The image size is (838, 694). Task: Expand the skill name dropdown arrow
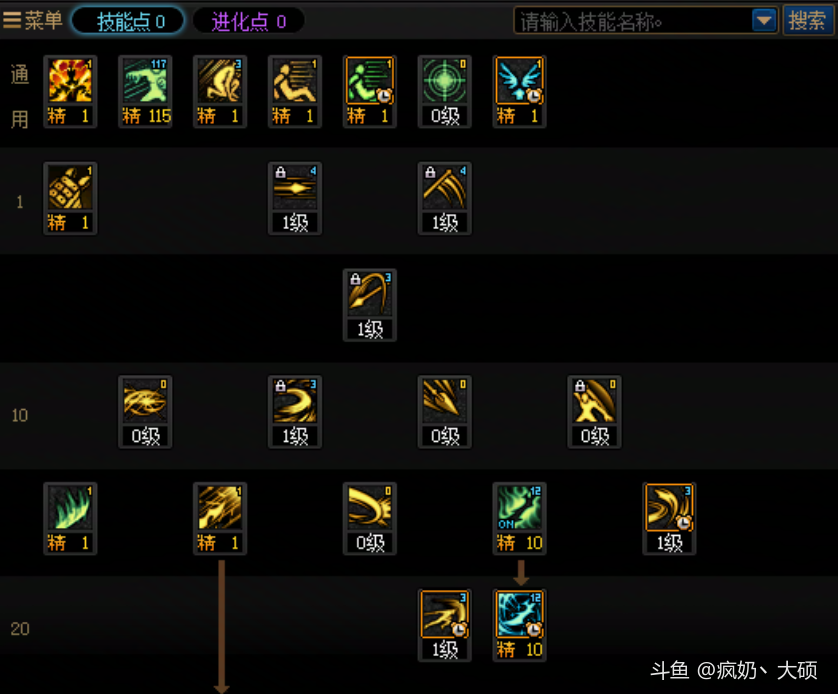tap(764, 21)
